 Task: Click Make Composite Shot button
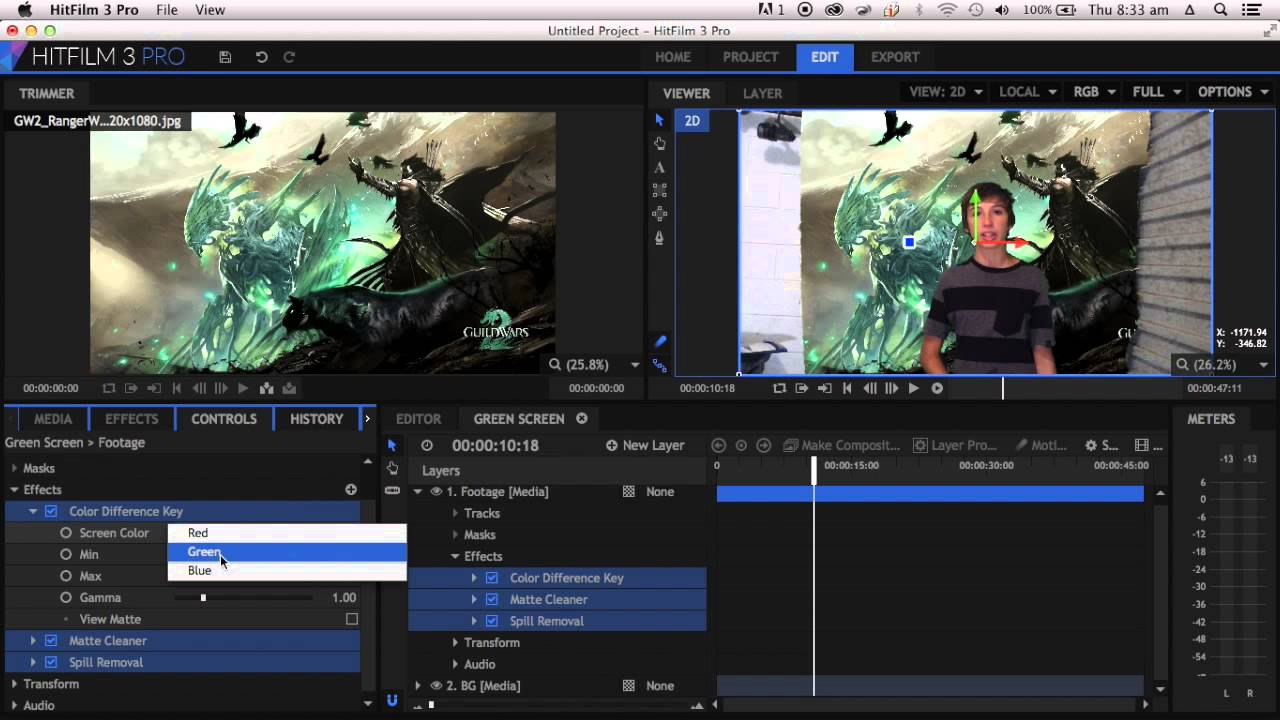[x=841, y=445]
